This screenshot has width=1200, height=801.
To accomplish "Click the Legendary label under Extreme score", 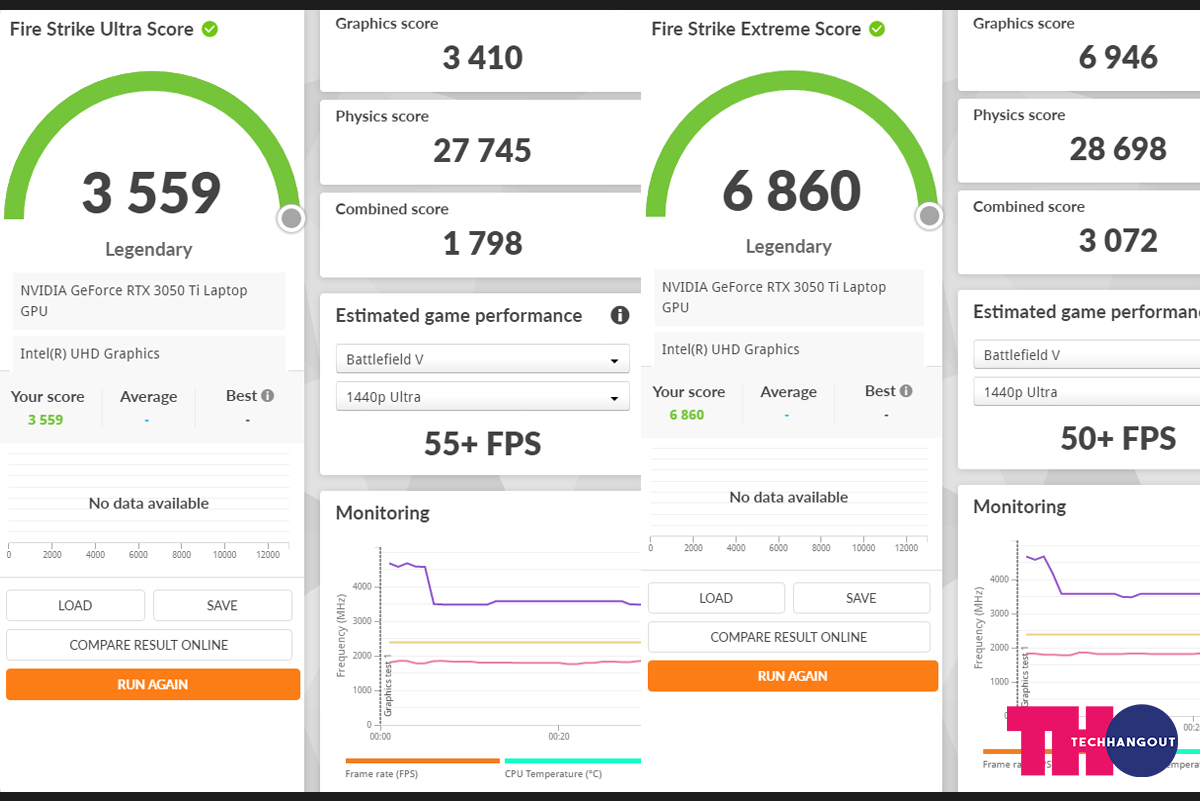I will [x=789, y=247].
